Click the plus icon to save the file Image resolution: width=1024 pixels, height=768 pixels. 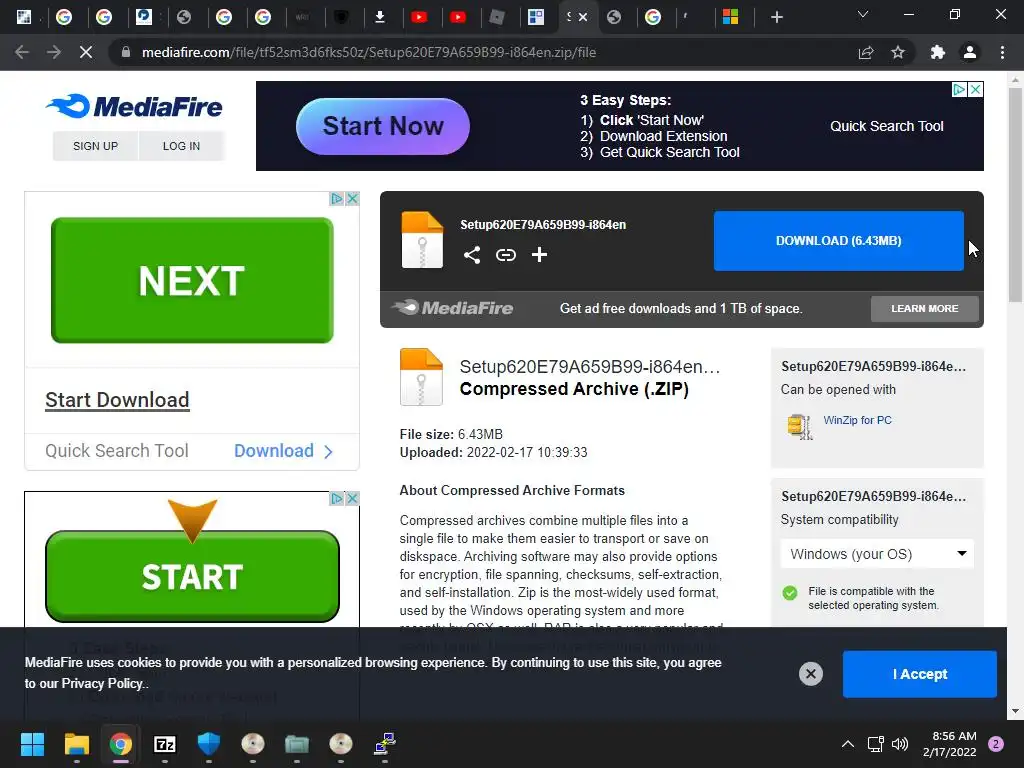tap(539, 255)
